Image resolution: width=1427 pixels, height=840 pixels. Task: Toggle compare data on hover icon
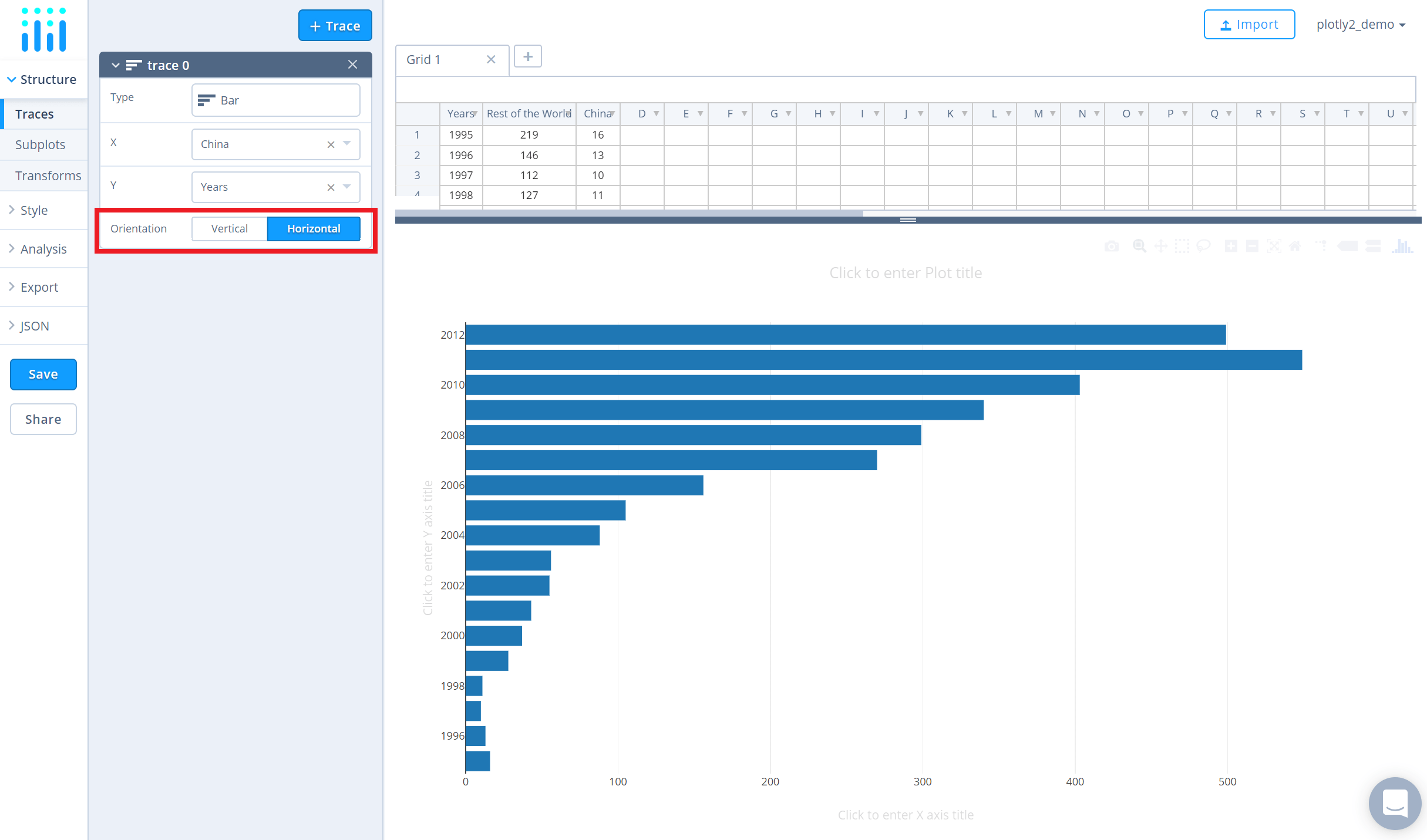1373,246
